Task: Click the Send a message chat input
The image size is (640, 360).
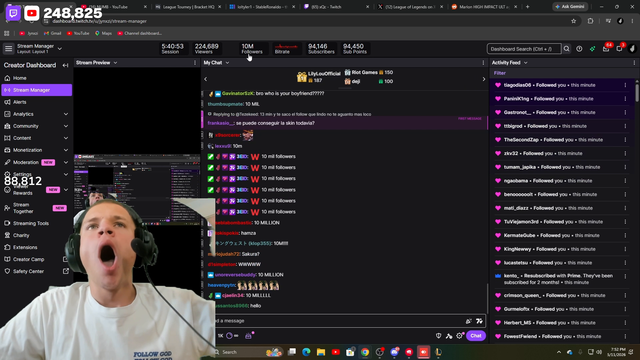Action: tap(339, 321)
